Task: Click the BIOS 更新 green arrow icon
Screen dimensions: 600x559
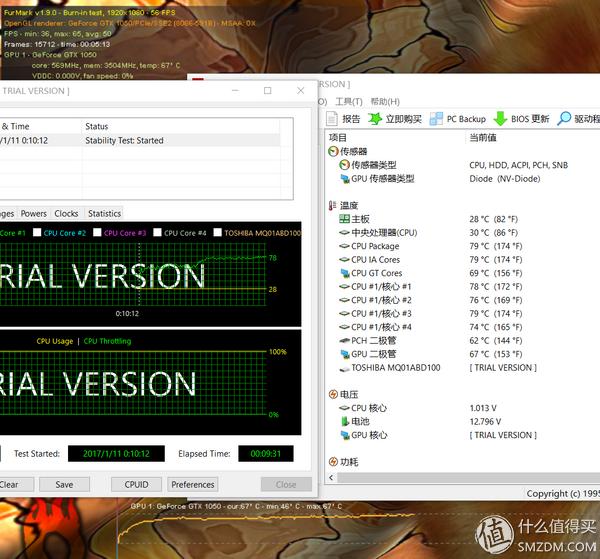Action: (500, 119)
